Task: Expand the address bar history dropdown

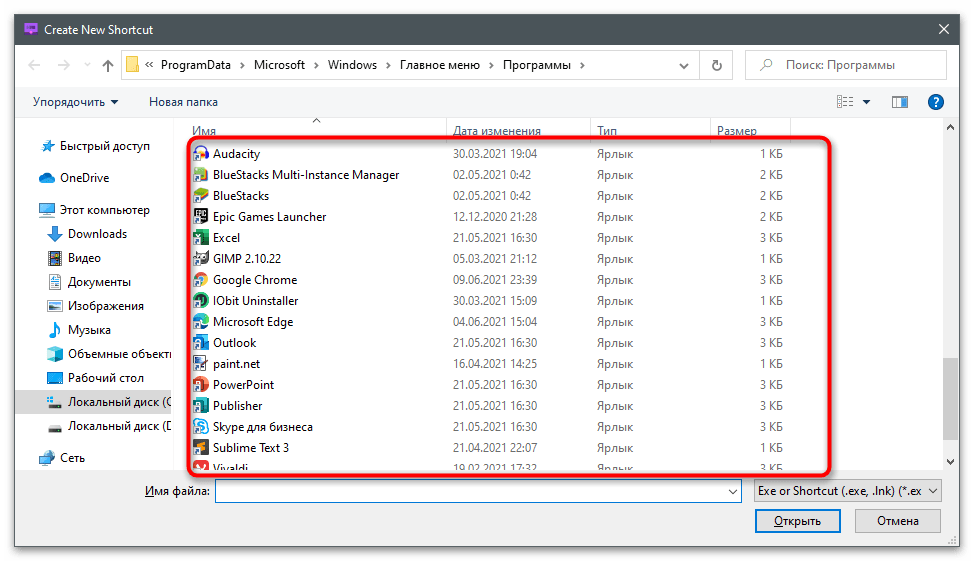Action: tap(684, 65)
